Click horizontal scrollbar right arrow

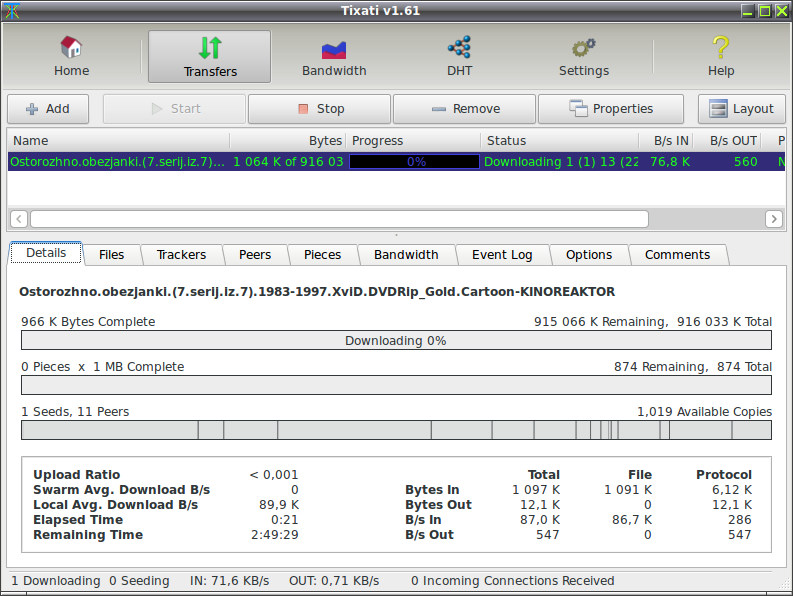774,219
